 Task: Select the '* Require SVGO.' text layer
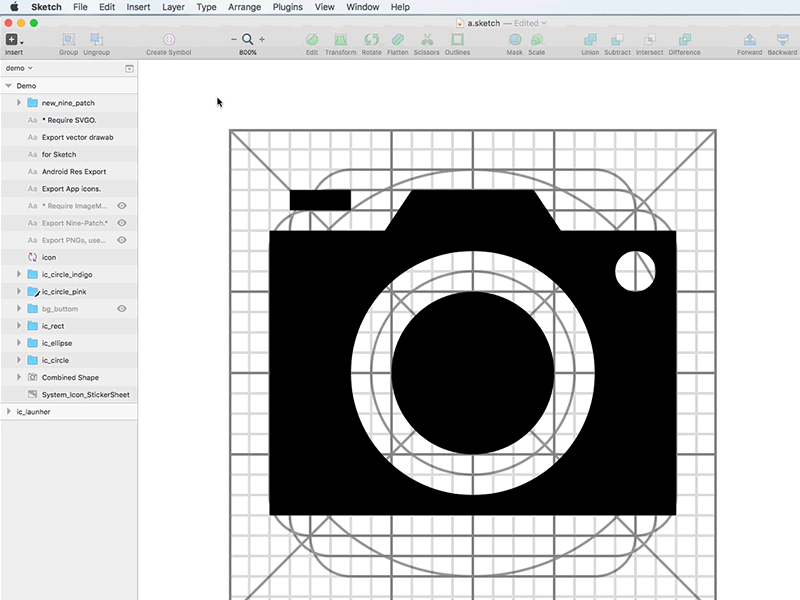(69, 120)
